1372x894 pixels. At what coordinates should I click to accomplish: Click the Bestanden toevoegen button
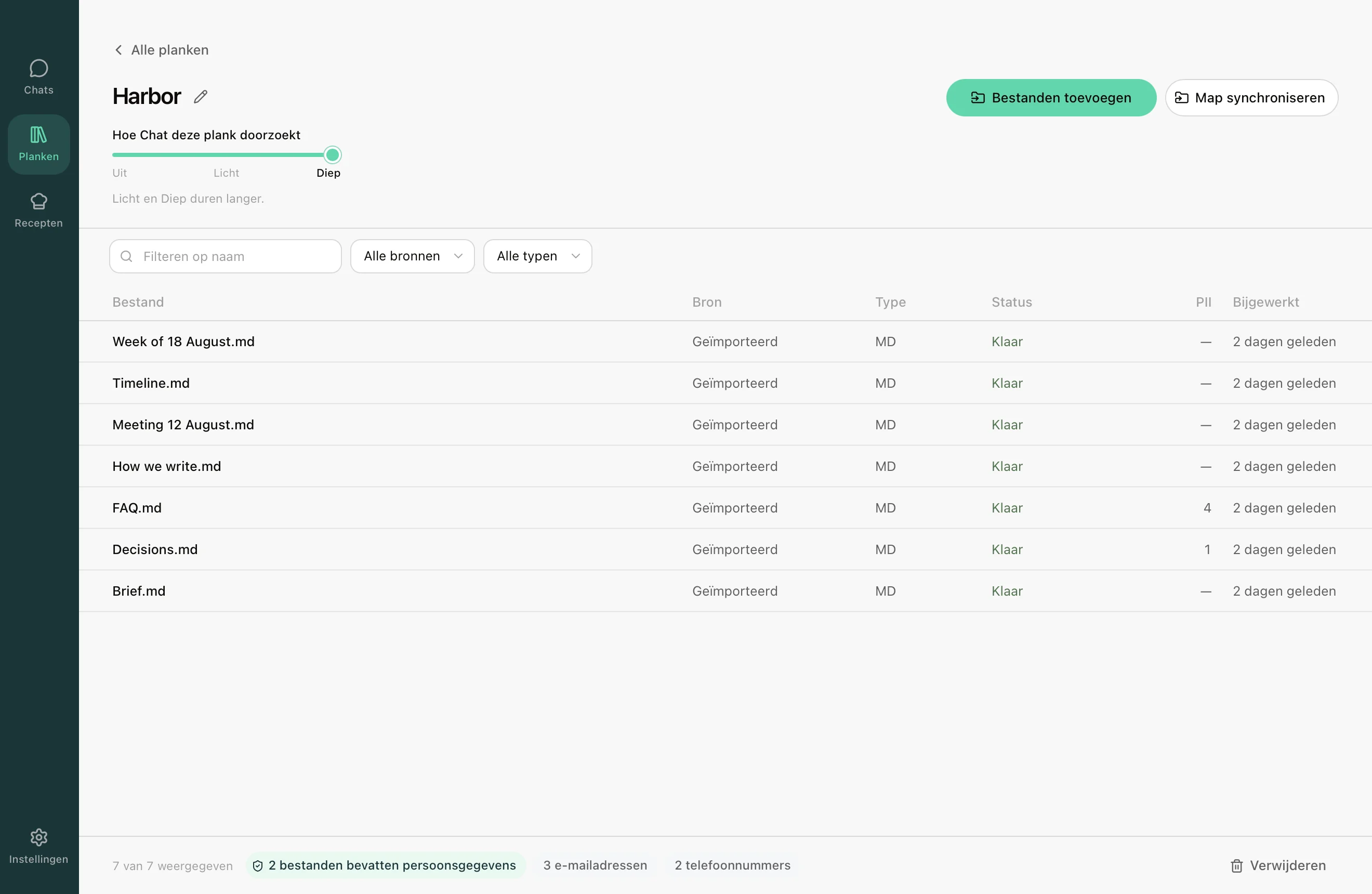[x=1051, y=98]
